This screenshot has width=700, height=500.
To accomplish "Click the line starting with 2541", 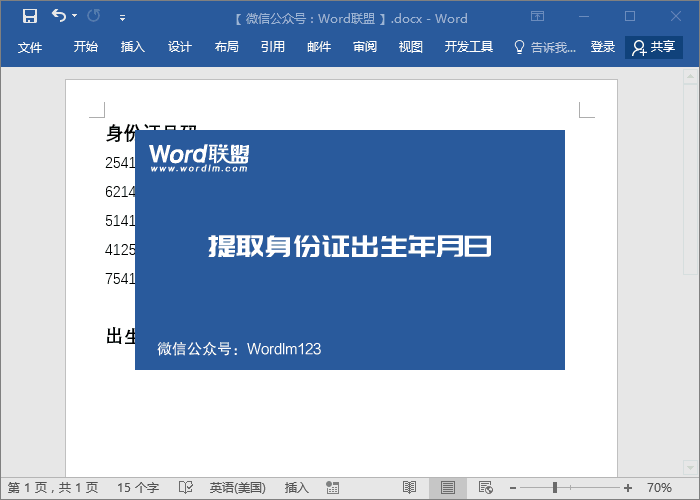I will pos(120,162).
